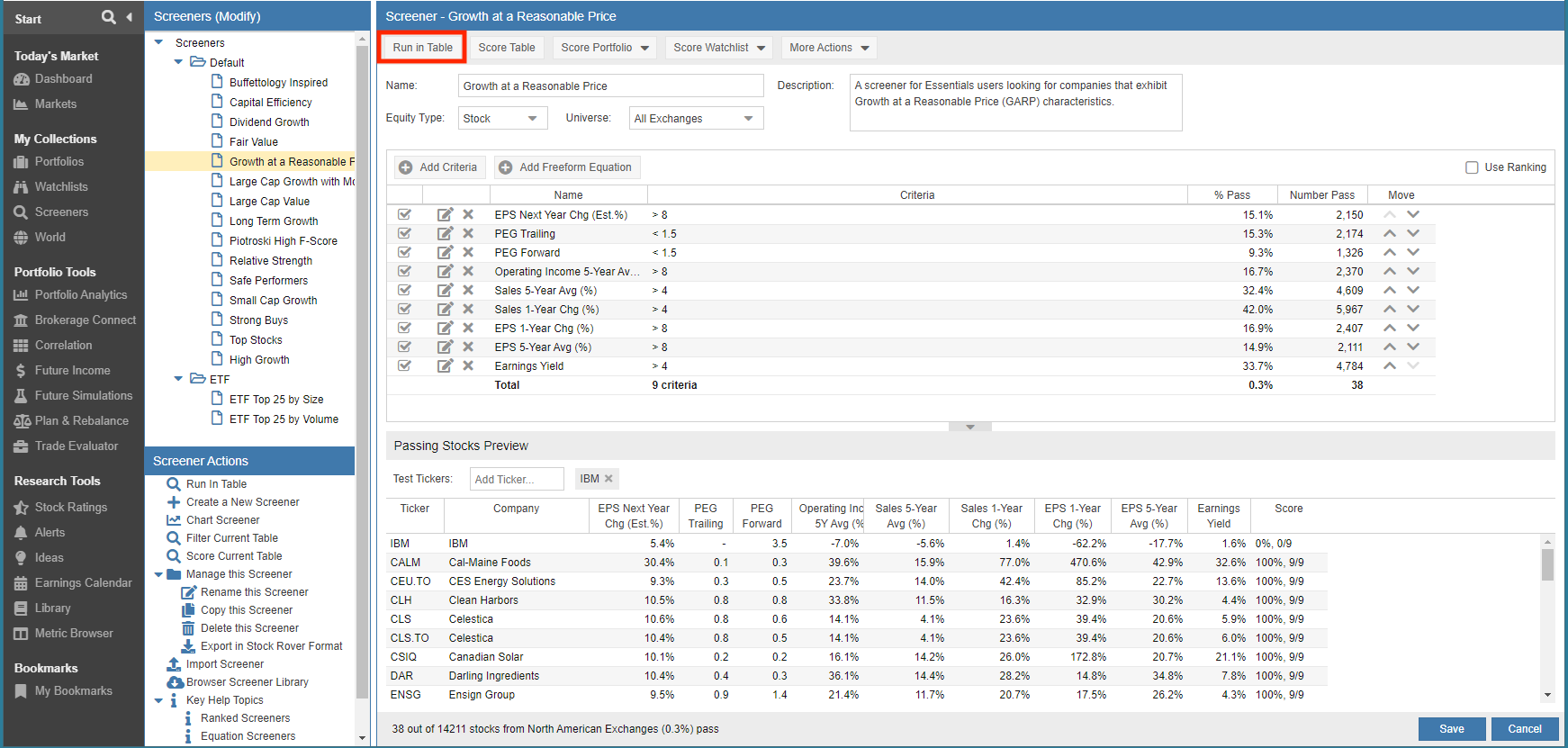Select the Piotroski High F-Score screener
The image size is (1568, 748).
[x=284, y=240]
